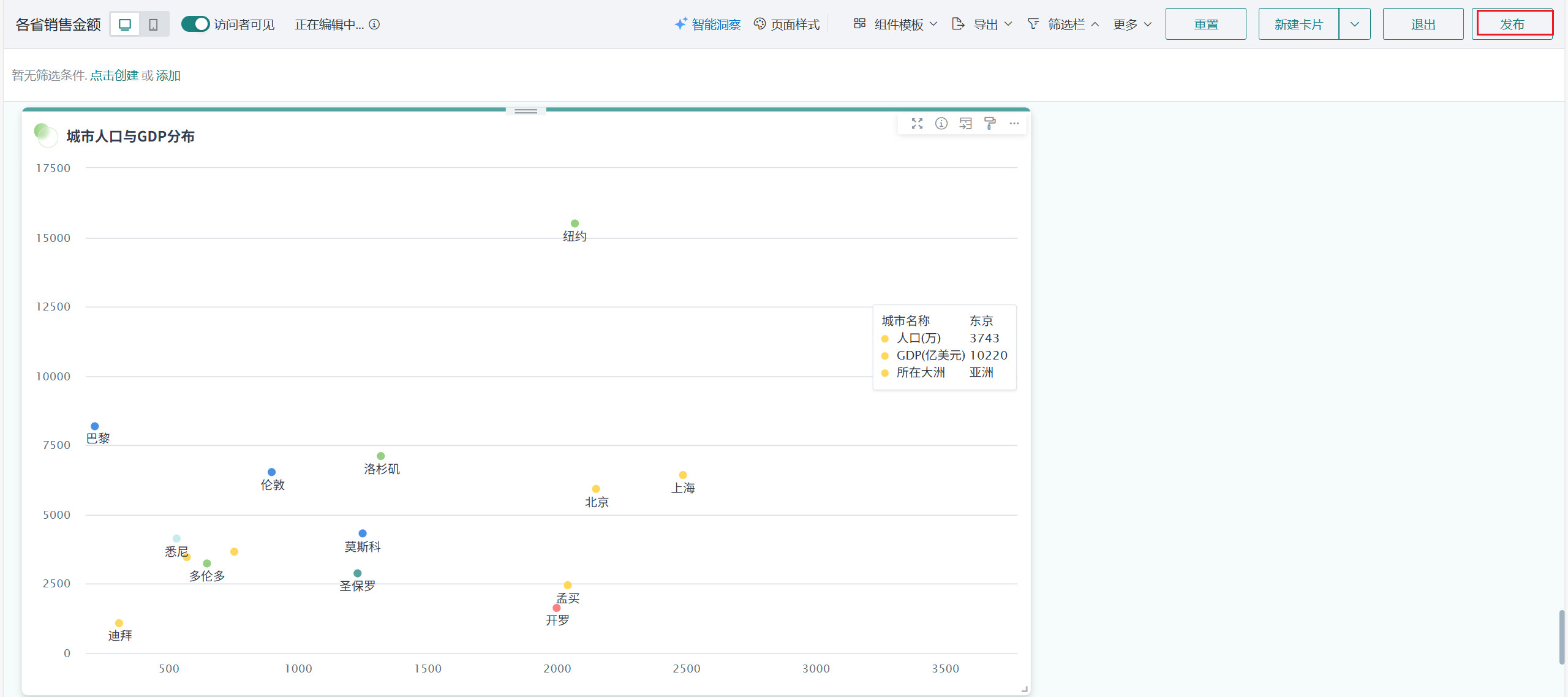1568x697 pixels.
Task: Open the paint roller style icon on the card
Action: [x=990, y=124]
